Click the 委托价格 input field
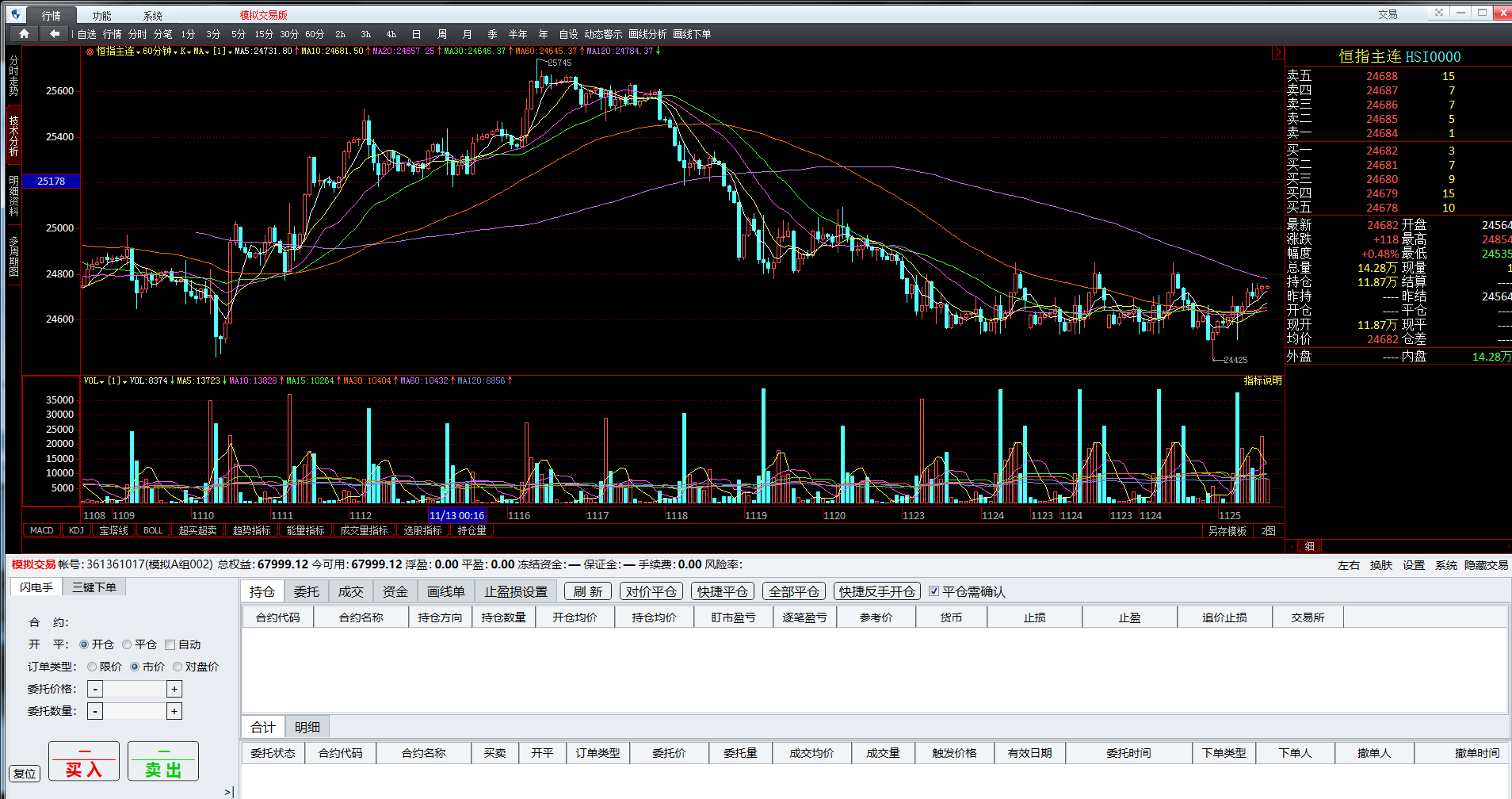 135,690
